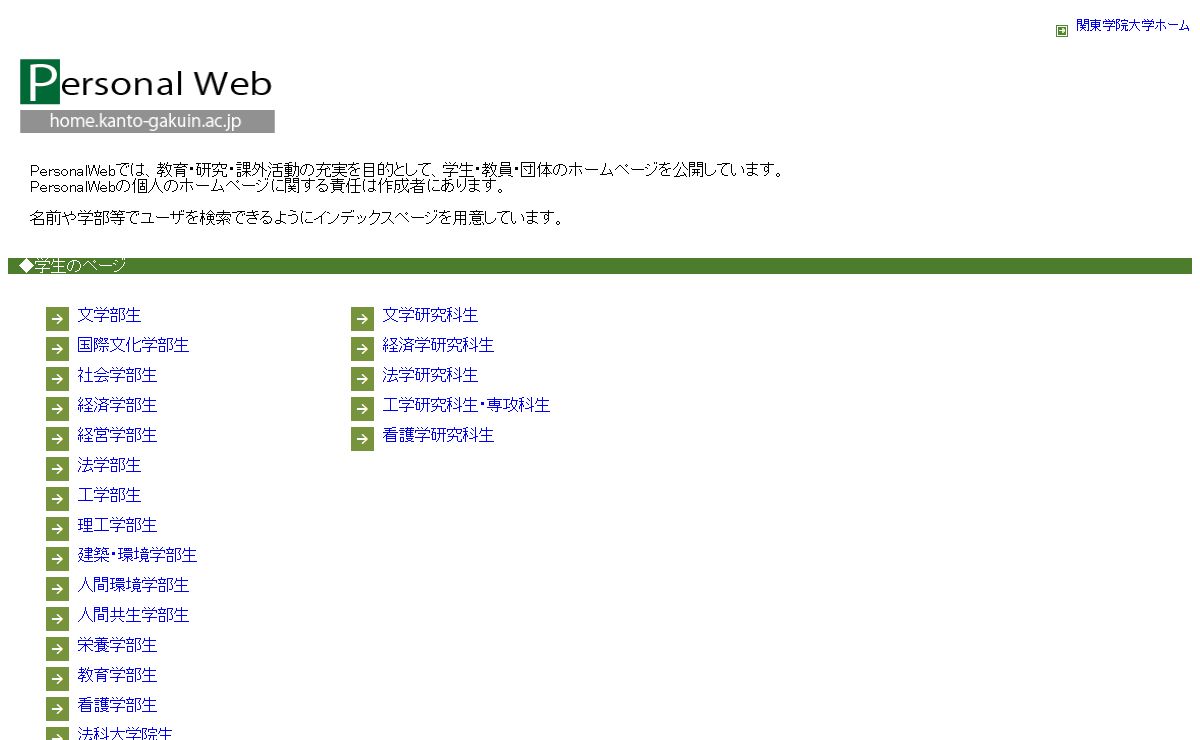Click the arrow icon beside 栄養学部生
Viewport: 1200px width, 740px height.
[x=57, y=649]
